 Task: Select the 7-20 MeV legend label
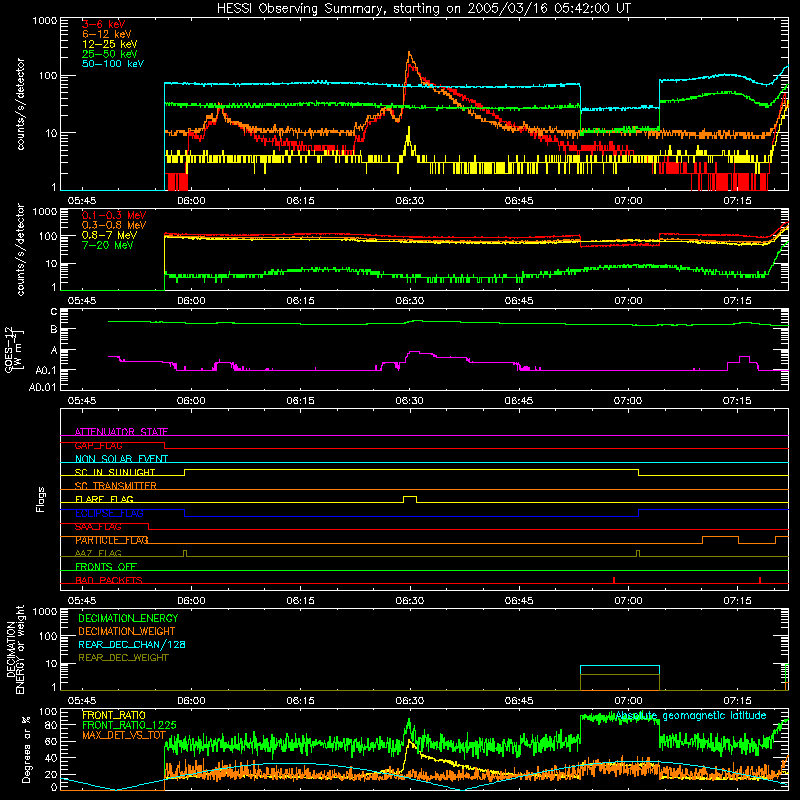108,245
